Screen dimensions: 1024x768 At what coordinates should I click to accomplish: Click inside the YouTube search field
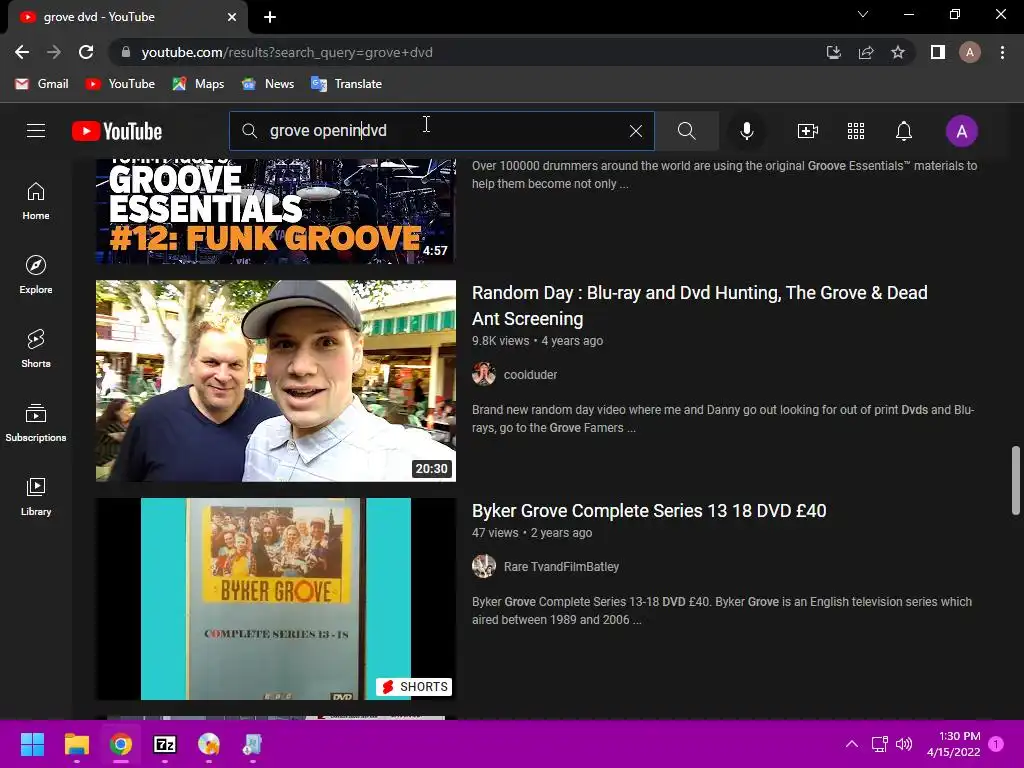pyautogui.click(x=444, y=131)
